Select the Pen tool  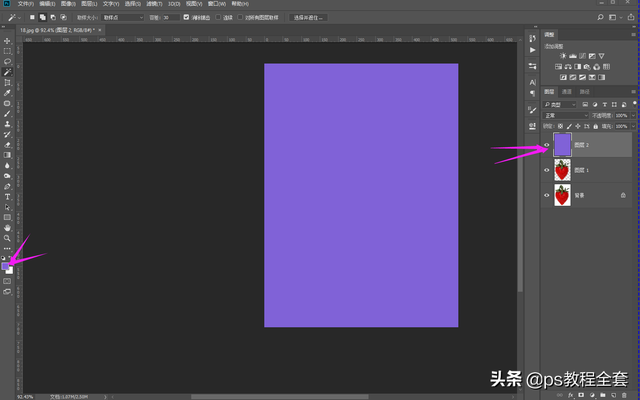7,187
